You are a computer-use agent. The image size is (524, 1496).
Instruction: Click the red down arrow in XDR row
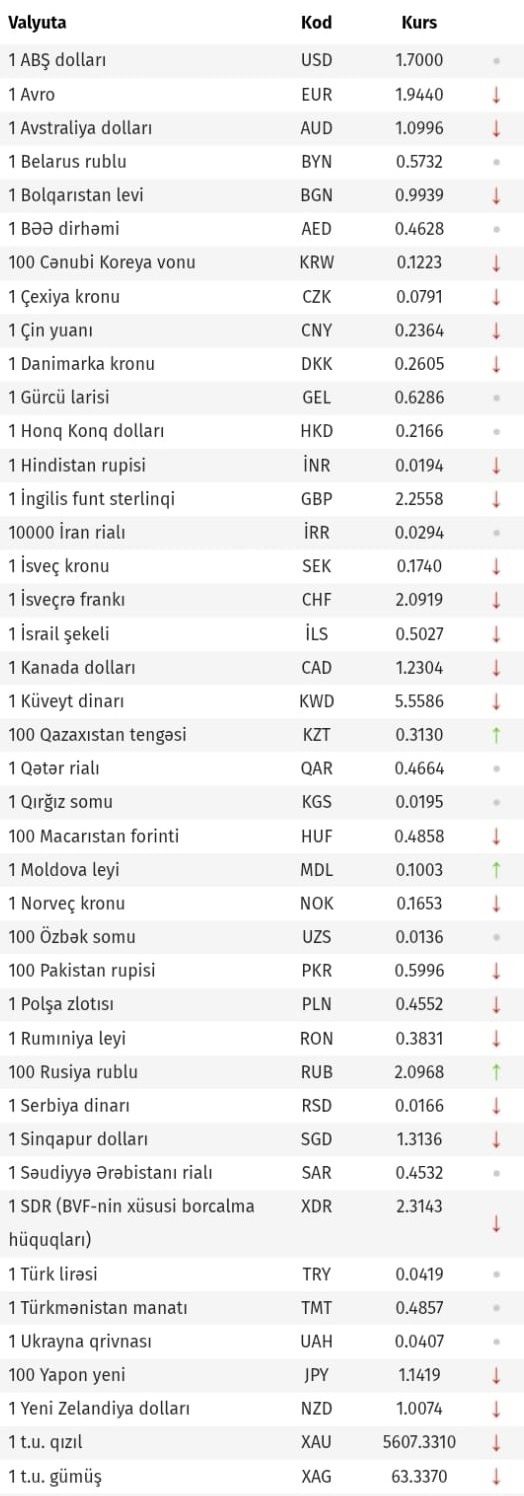click(x=496, y=1223)
